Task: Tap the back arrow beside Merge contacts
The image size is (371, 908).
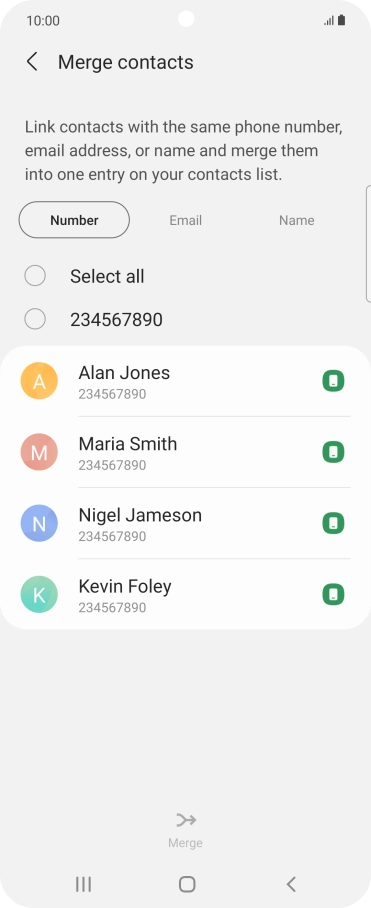Action: (32, 62)
